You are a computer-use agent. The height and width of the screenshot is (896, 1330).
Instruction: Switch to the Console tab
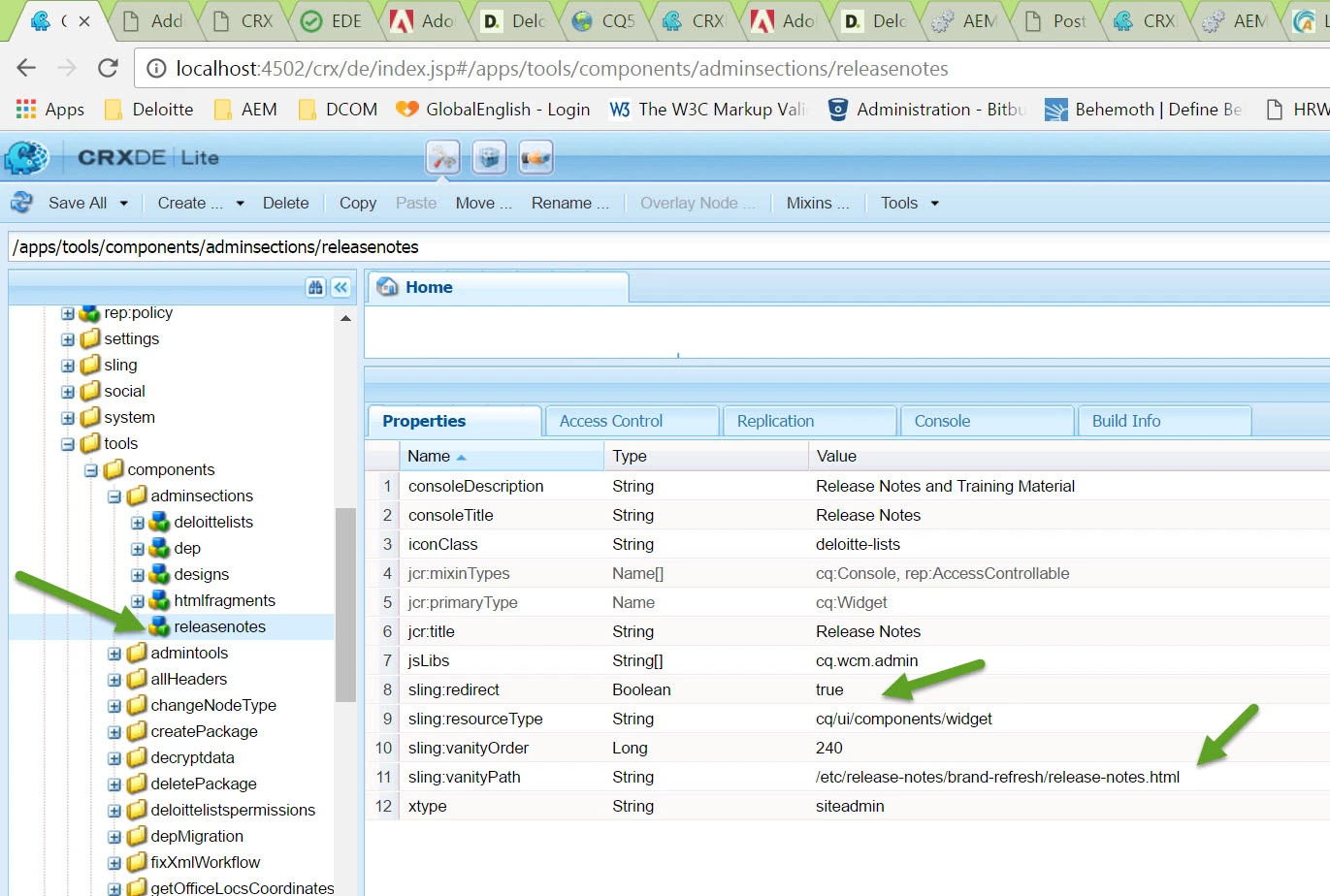click(988, 421)
